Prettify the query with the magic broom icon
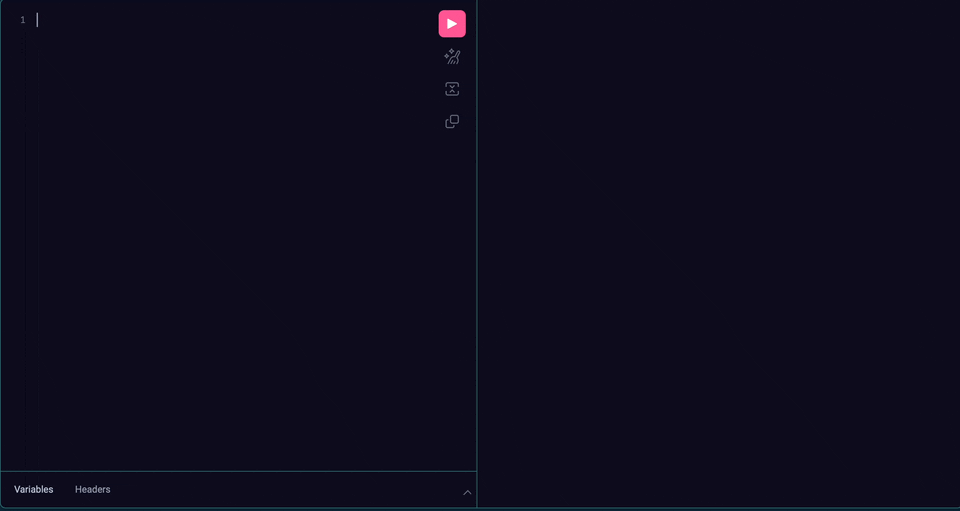The width and height of the screenshot is (960, 511). (452, 57)
